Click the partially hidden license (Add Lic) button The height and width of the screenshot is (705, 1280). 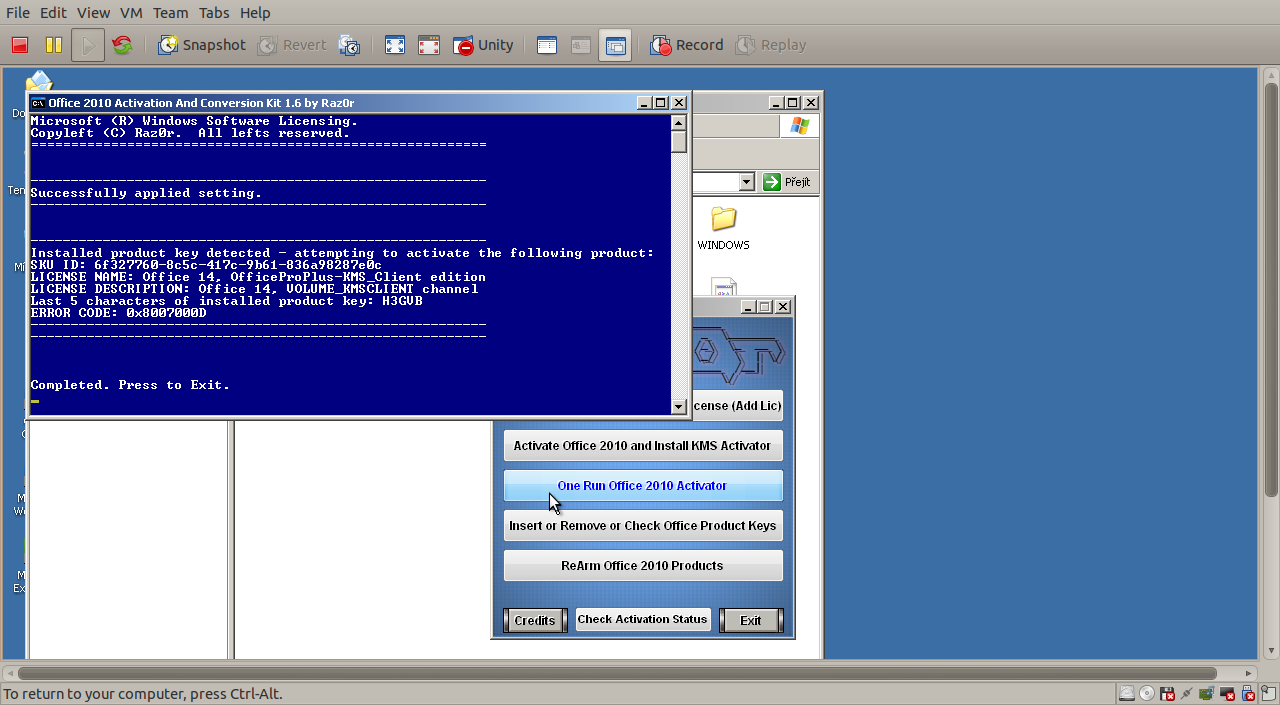click(737, 406)
